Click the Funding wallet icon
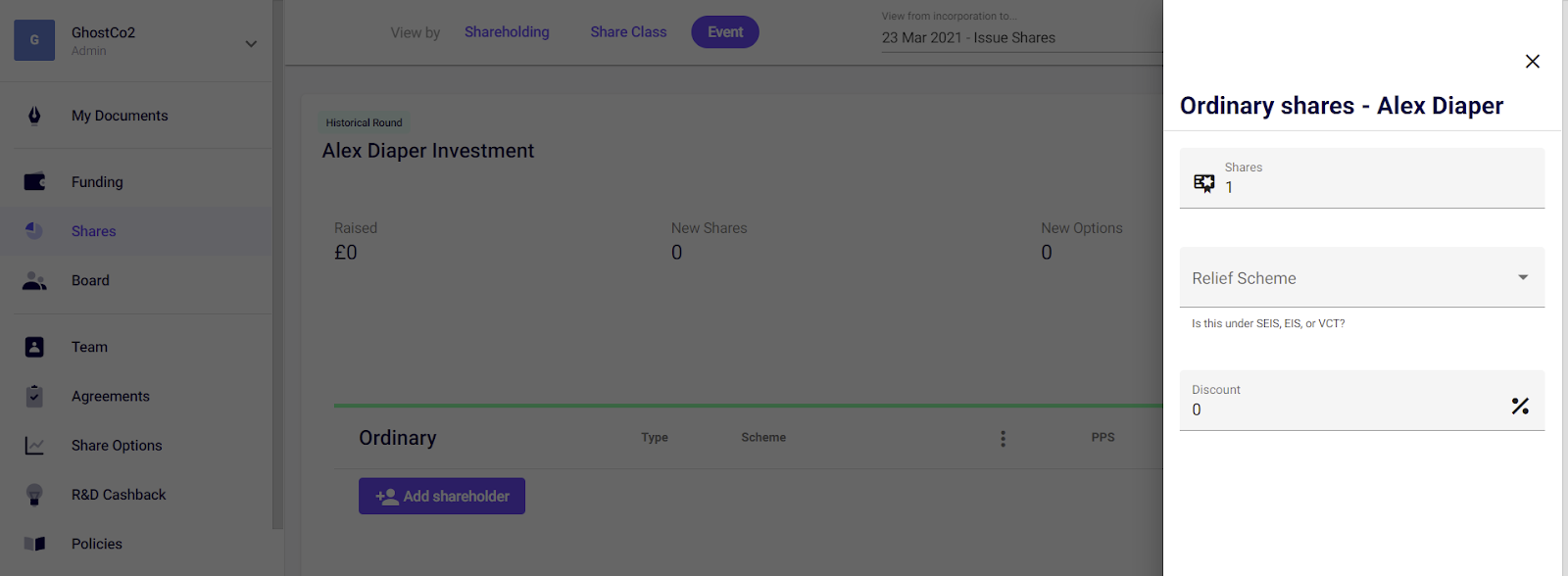1568x576 pixels. pyautogui.click(x=34, y=182)
